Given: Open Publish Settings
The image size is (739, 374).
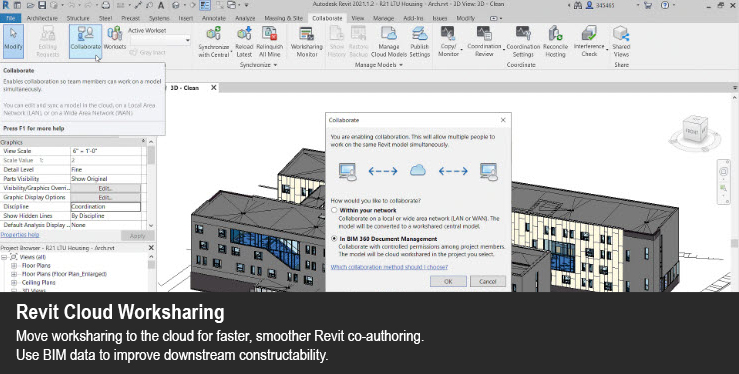Looking at the screenshot, I should 419,42.
